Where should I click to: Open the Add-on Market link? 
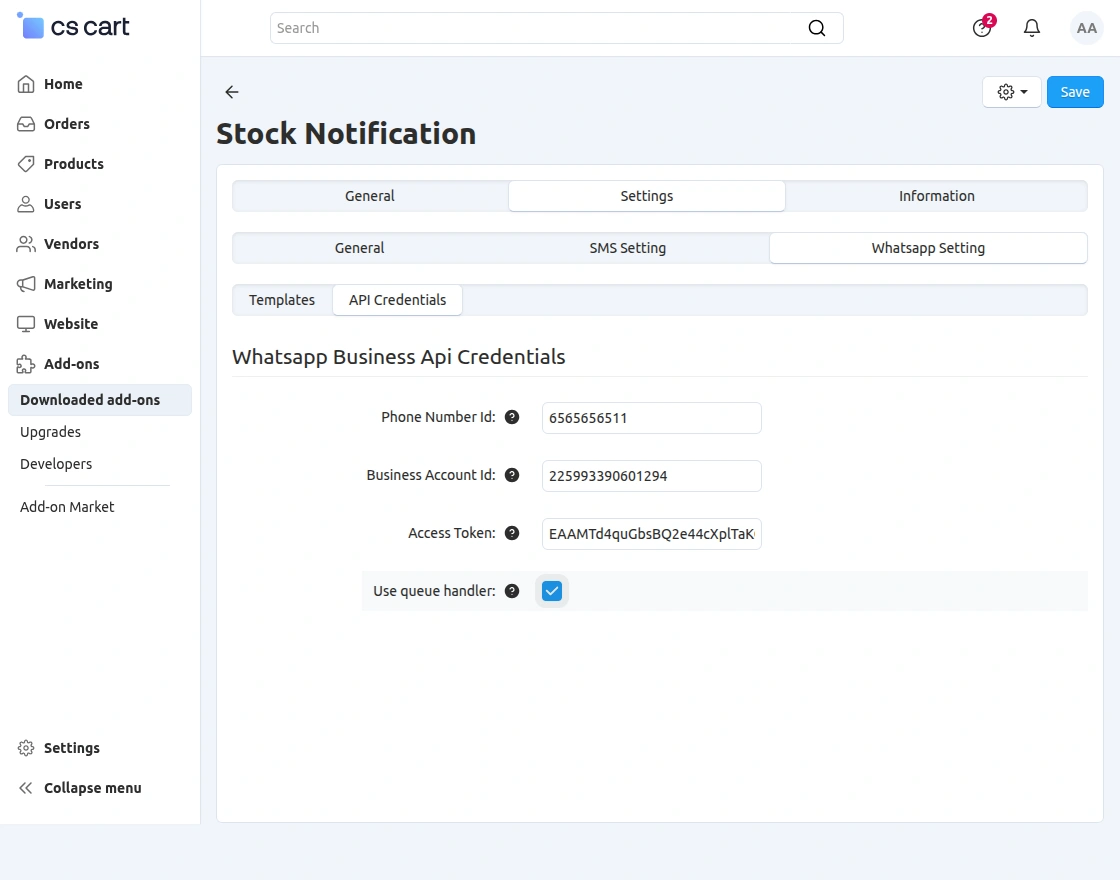(x=66, y=507)
